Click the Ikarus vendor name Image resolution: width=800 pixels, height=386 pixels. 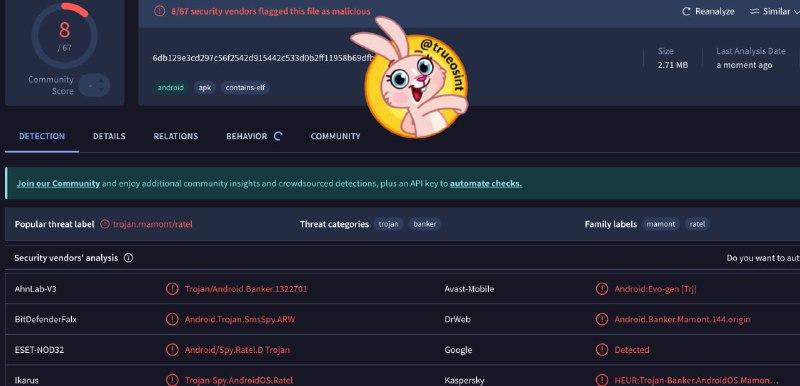click(27, 380)
